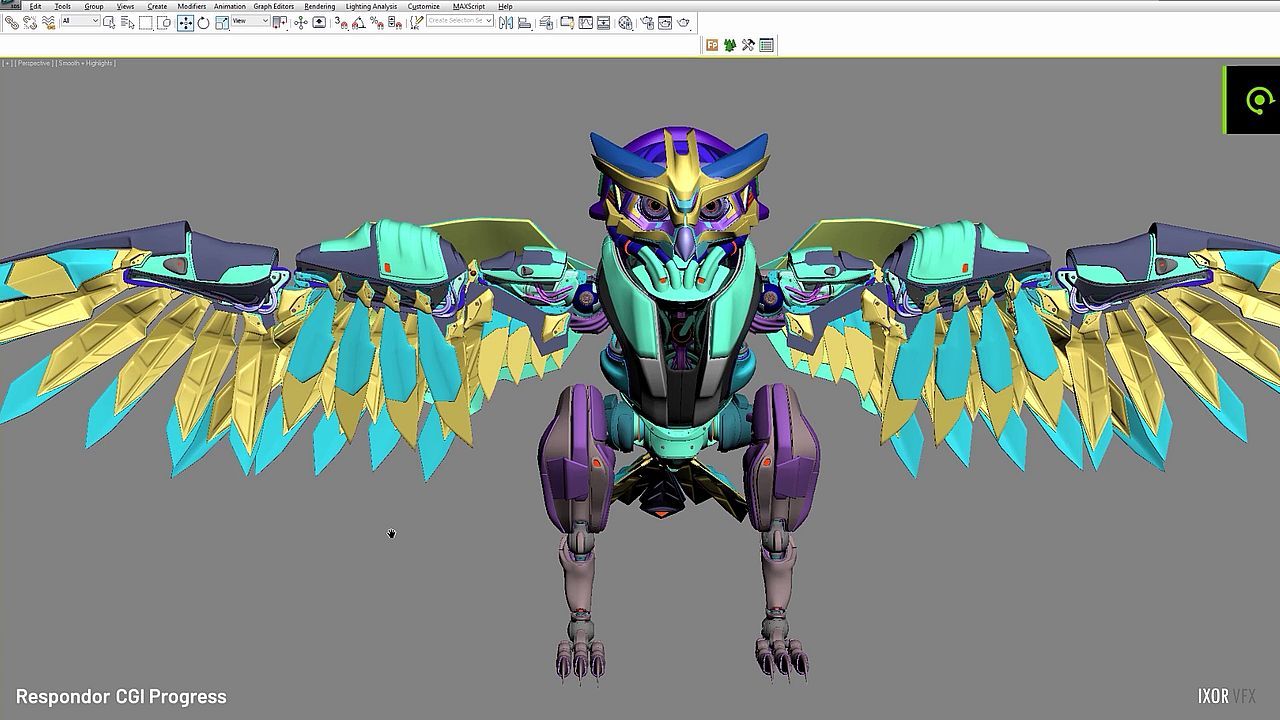Viewport: 1280px width, 720px height.
Task: Activate the Select and Rotate tool
Action: [x=203, y=22]
